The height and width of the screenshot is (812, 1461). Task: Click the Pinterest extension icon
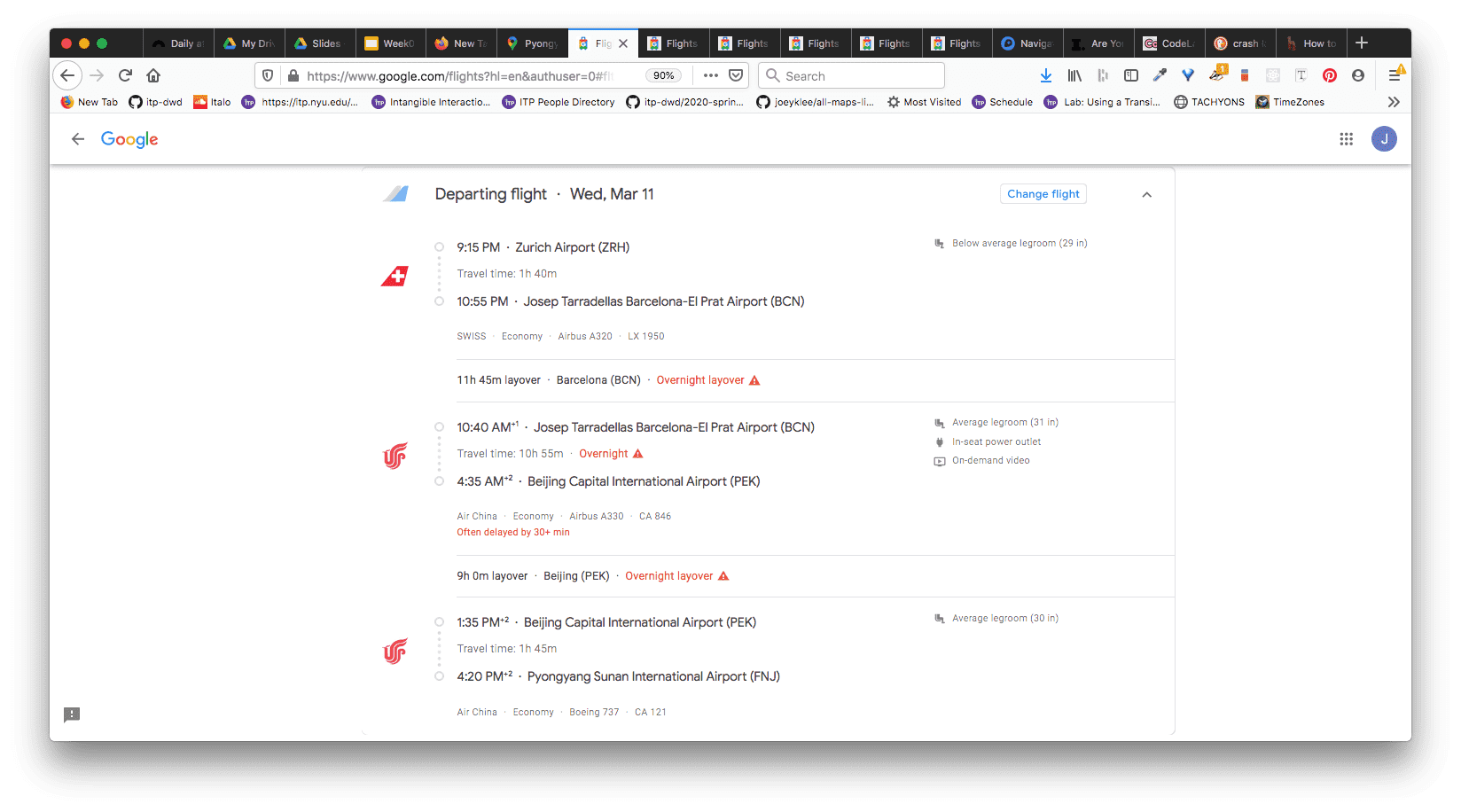pos(1329,76)
